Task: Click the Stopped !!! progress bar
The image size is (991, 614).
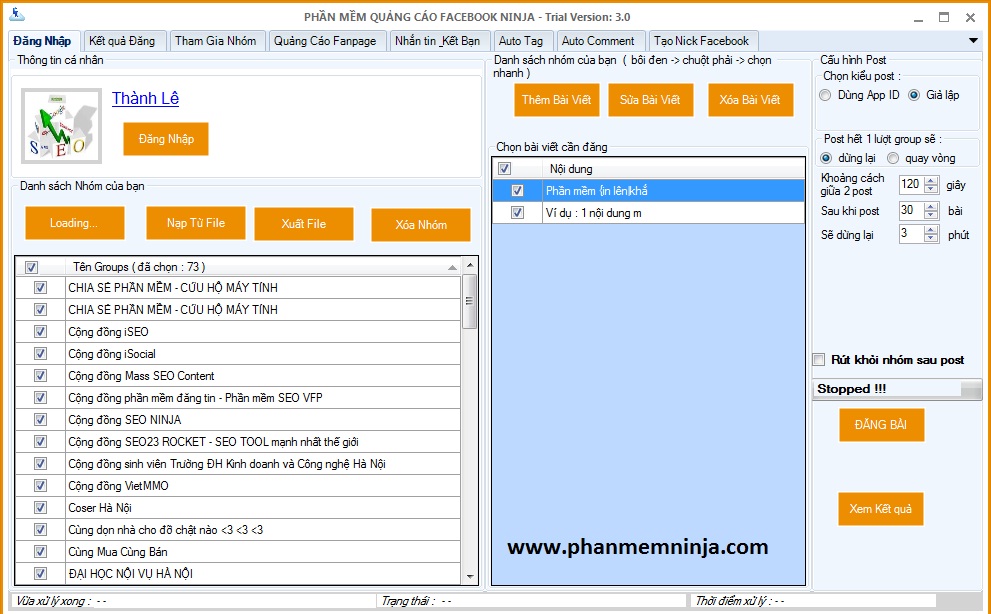Action: pos(897,390)
